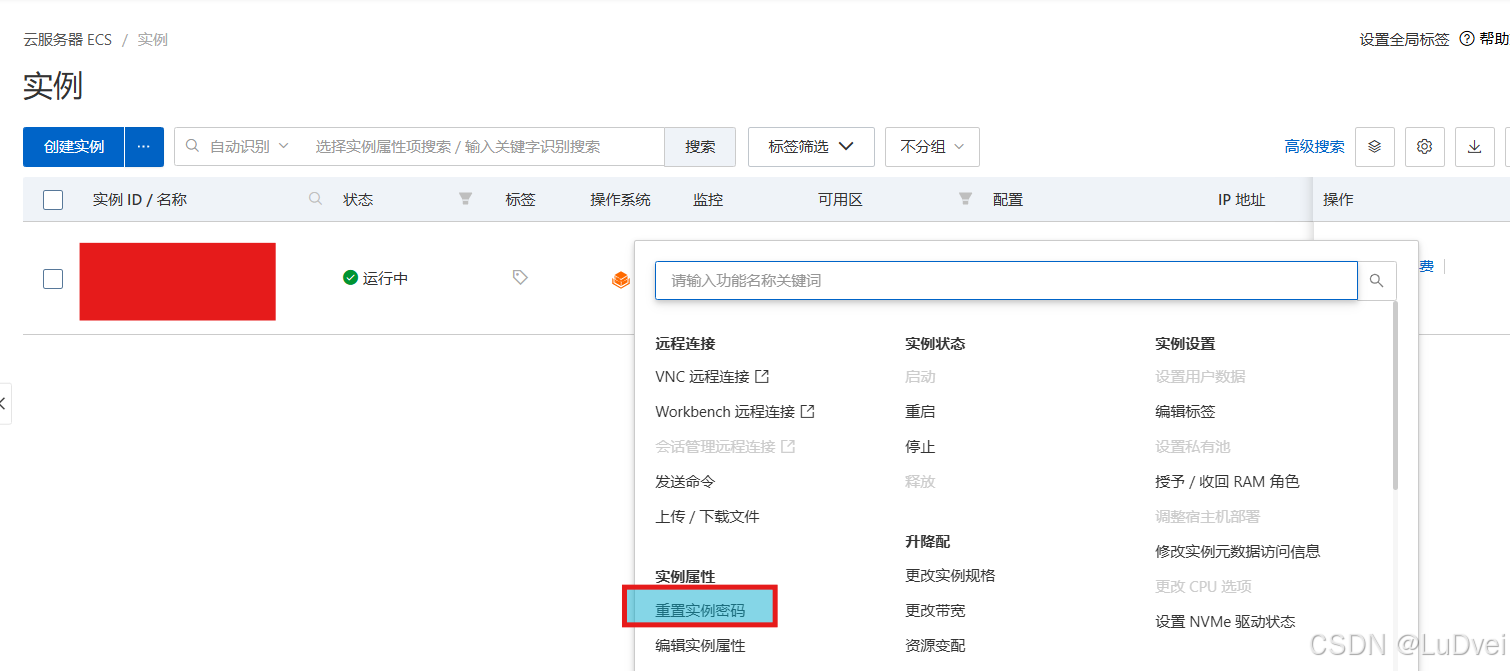Click 帮助 text at top right
This screenshot has width=1510, height=671.
click(x=1494, y=39)
